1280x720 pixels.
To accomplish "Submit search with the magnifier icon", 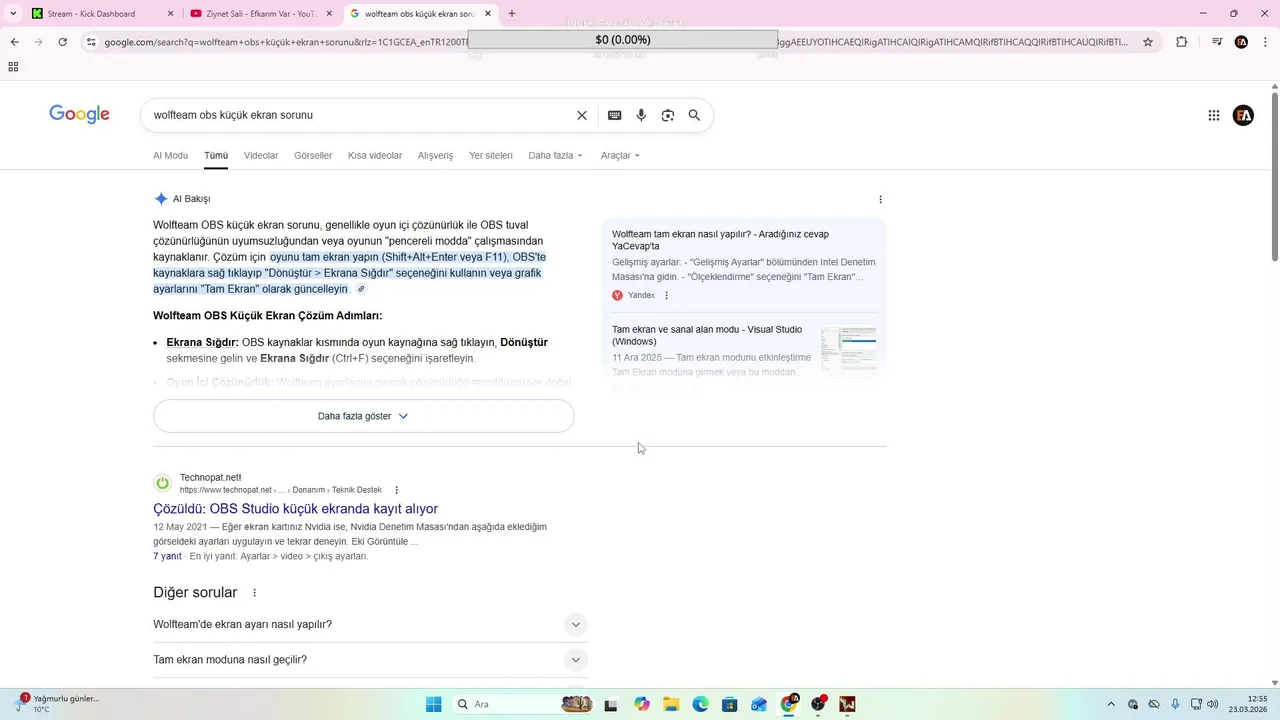I will click(694, 115).
